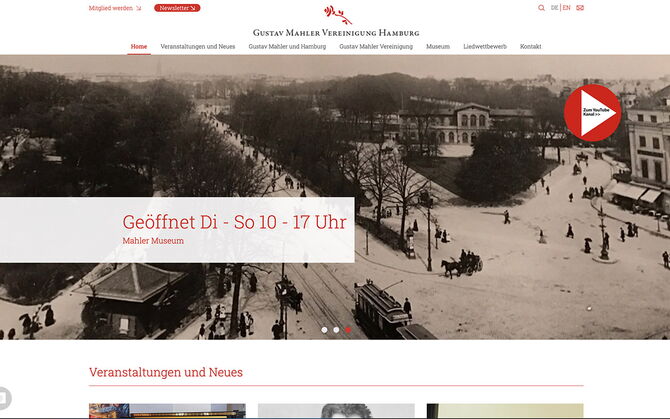Open the first news thumbnail card
The image size is (670, 419).
tap(167, 411)
